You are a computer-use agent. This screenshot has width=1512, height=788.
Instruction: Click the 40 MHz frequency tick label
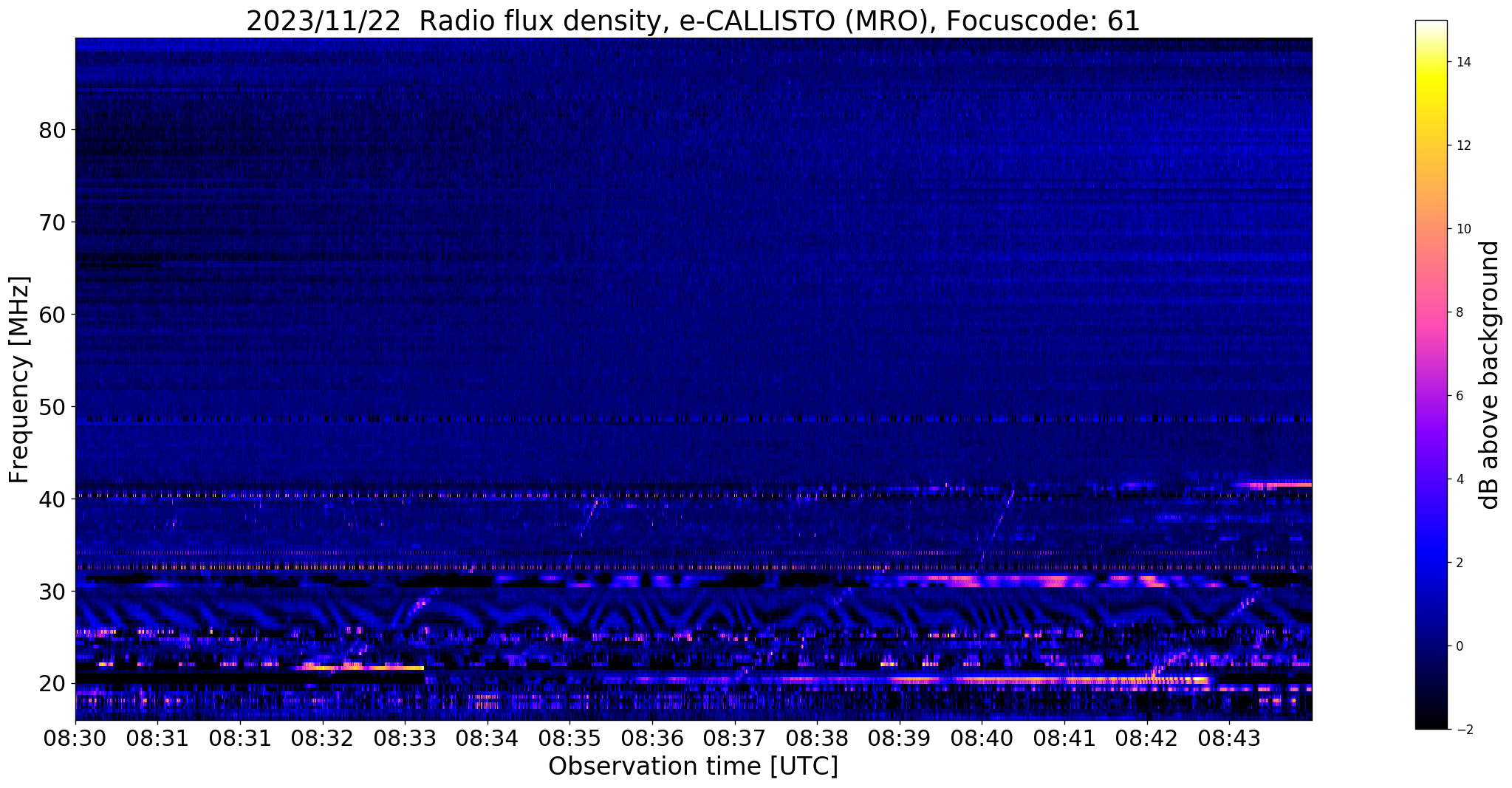[x=52, y=499]
